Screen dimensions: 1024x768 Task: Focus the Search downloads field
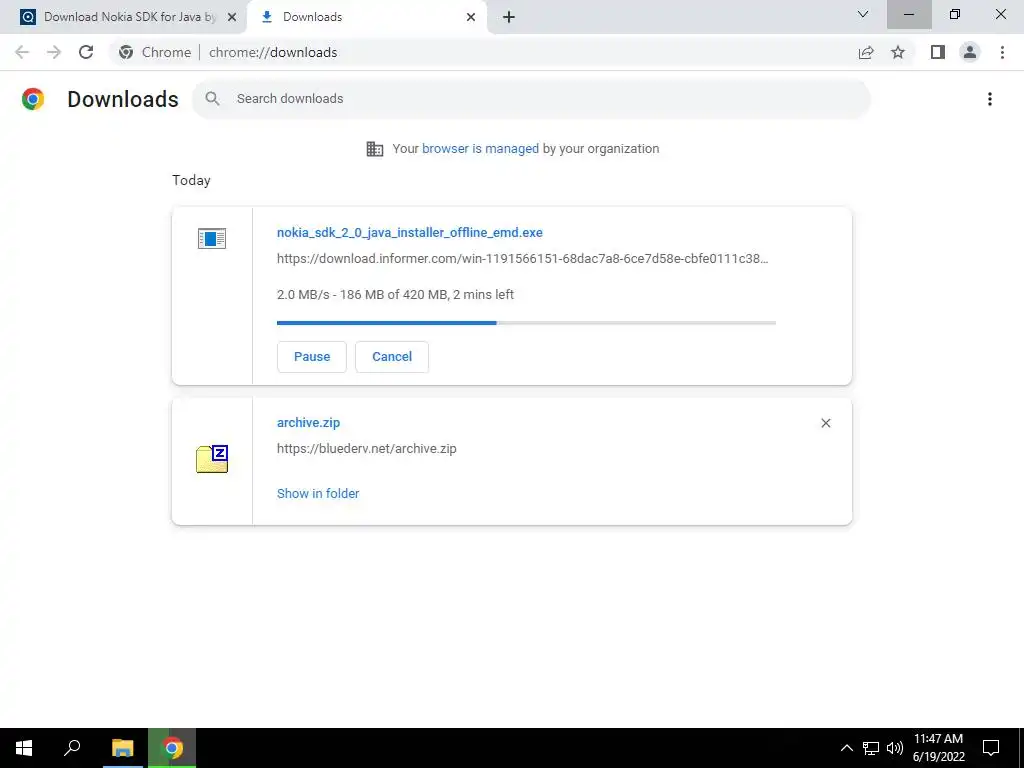[x=532, y=99]
